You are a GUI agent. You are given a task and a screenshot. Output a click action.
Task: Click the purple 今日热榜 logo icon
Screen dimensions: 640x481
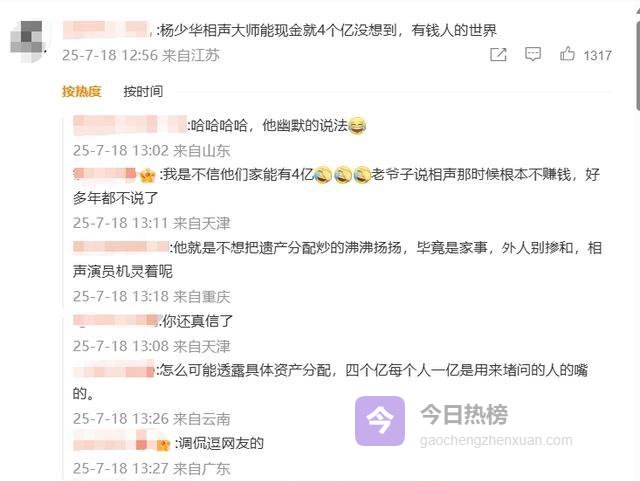click(x=380, y=421)
